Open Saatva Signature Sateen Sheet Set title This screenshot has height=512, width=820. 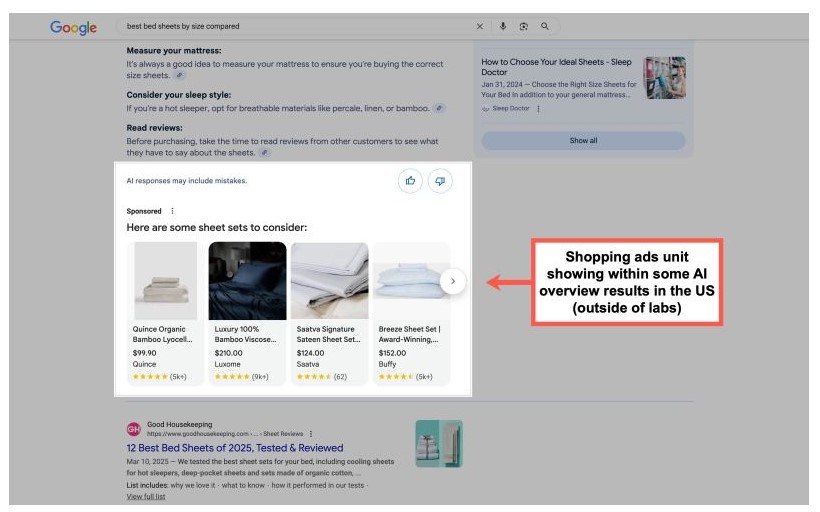point(328,334)
